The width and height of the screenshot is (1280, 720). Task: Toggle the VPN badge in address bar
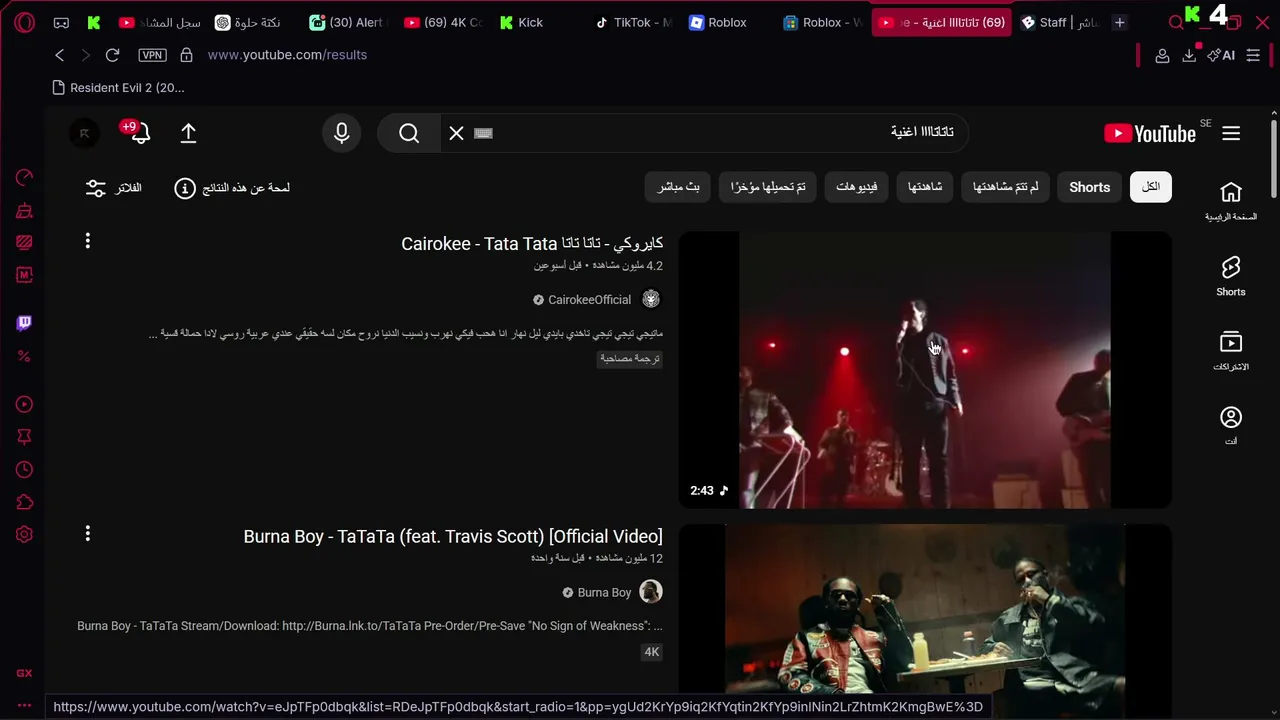click(152, 55)
